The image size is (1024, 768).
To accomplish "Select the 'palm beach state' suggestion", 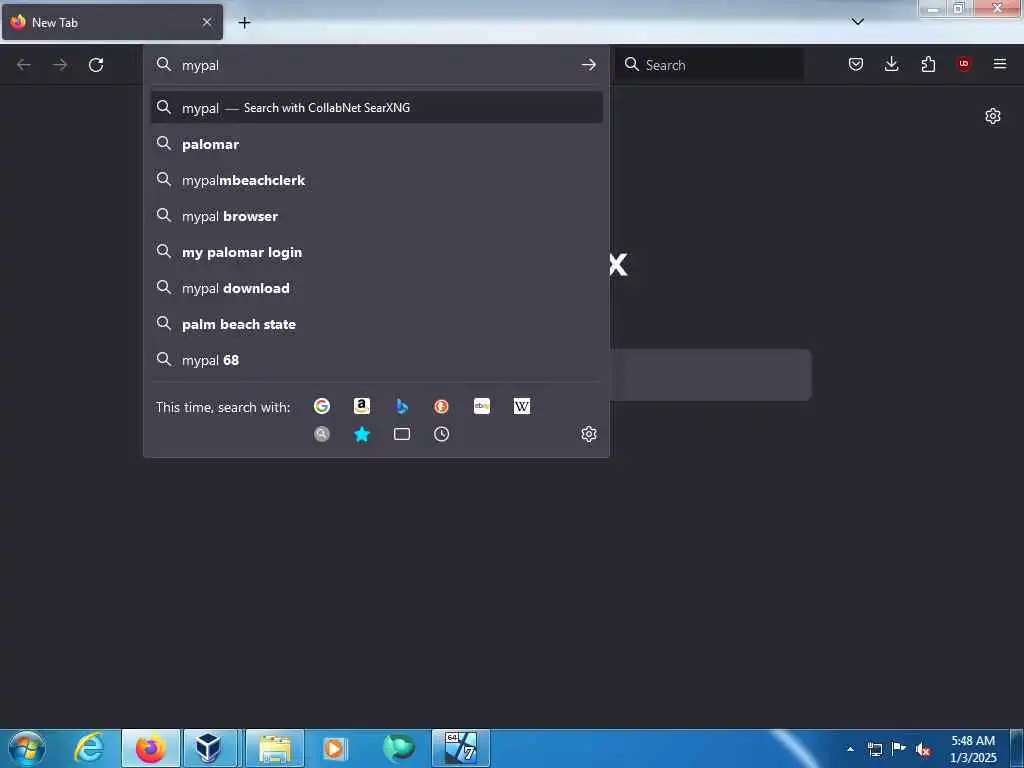I will 377,324.
